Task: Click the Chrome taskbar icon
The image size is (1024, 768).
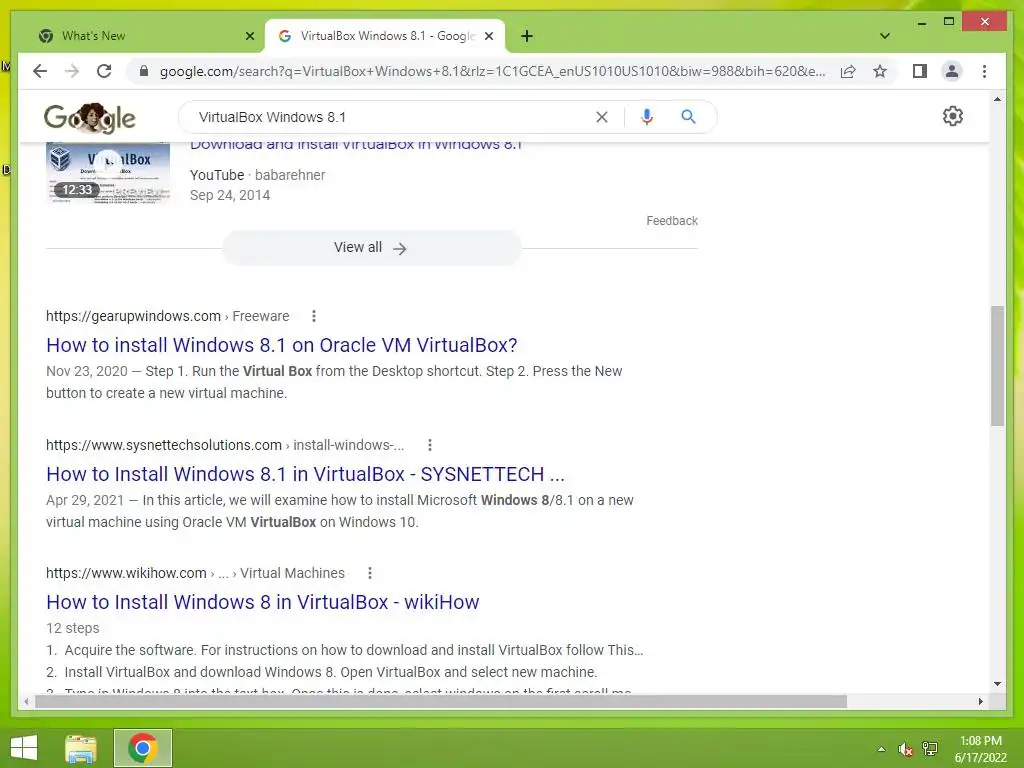Action: pos(142,748)
